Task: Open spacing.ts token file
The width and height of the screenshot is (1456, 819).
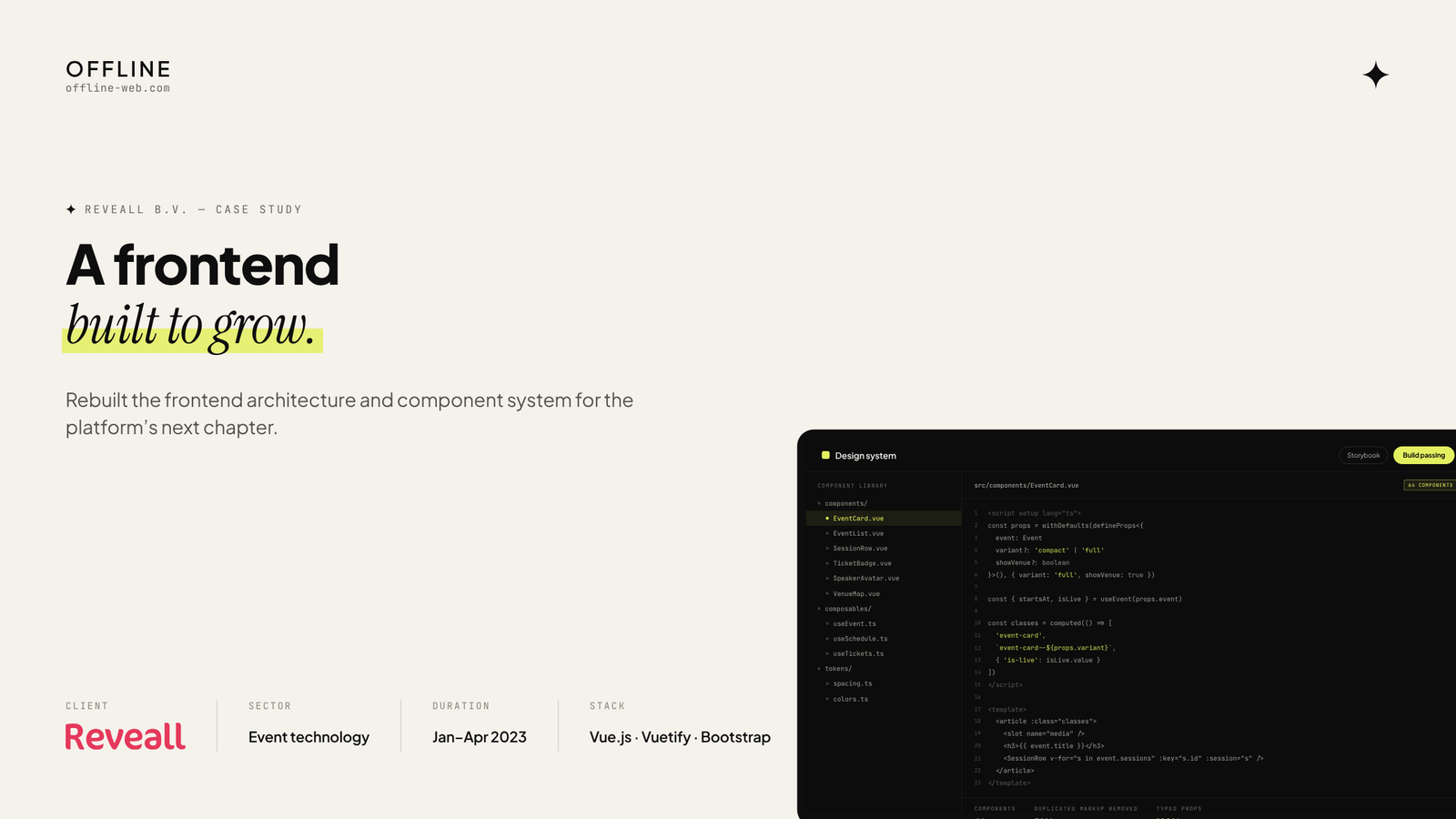Action: [853, 683]
